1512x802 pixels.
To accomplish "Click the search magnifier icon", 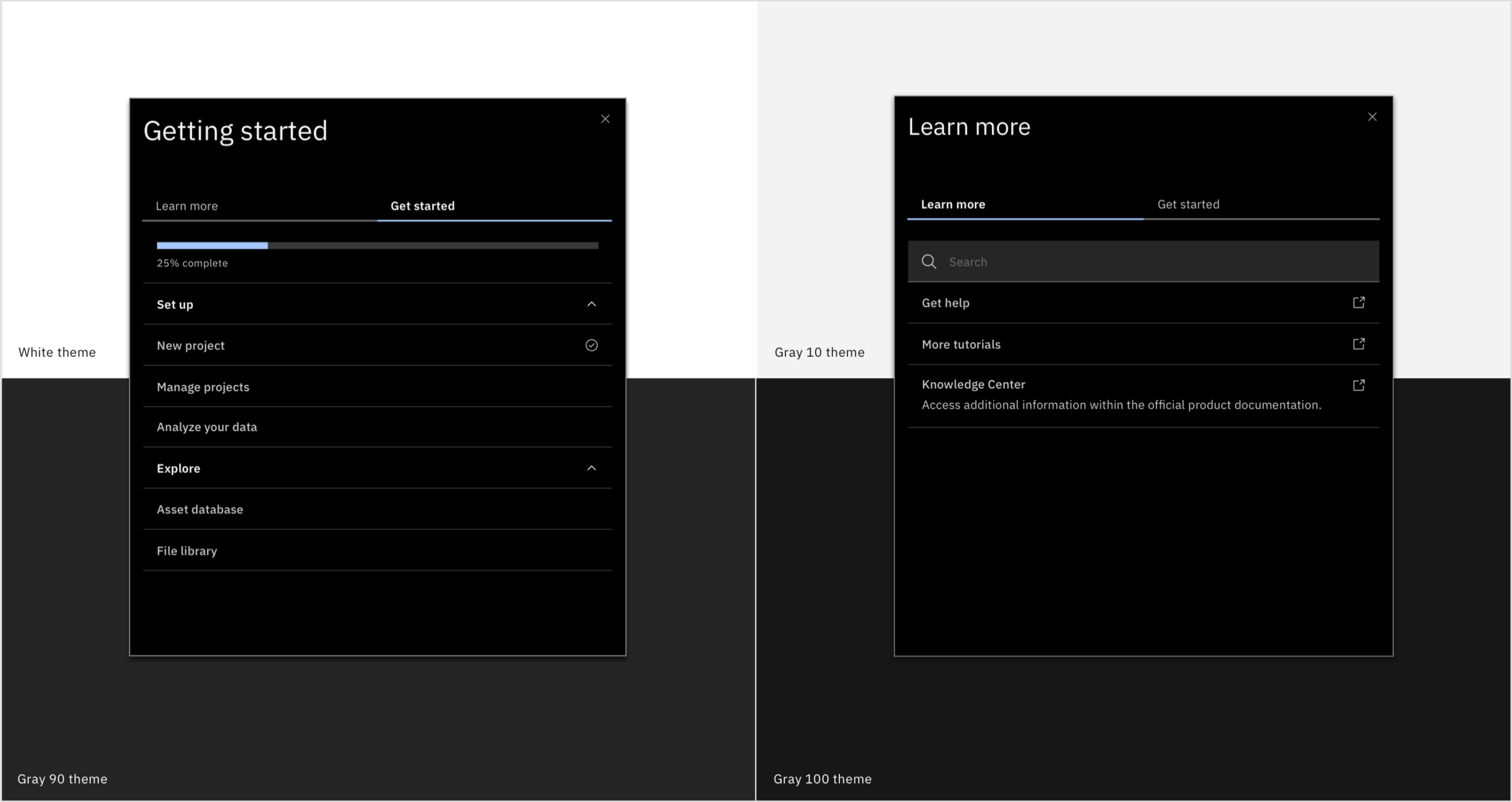I will pyautogui.click(x=929, y=261).
